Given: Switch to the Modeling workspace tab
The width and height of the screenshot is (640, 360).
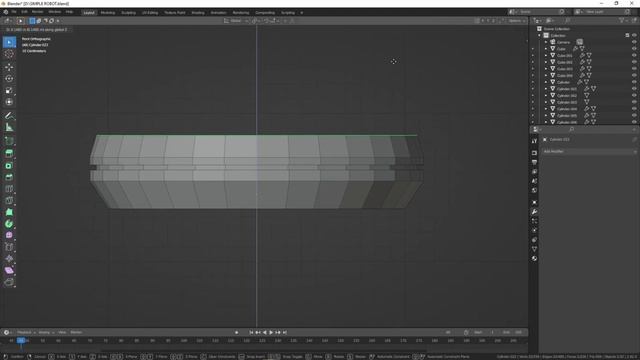Looking at the screenshot, I should [108, 13].
